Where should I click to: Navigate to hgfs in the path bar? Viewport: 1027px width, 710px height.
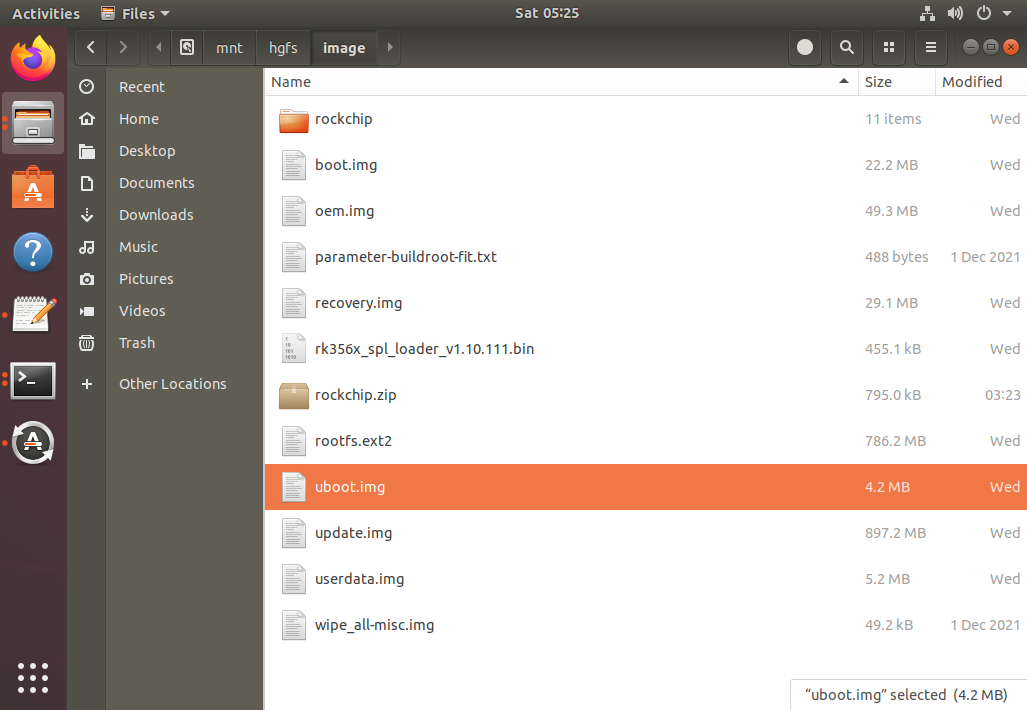[x=283, y=47]
